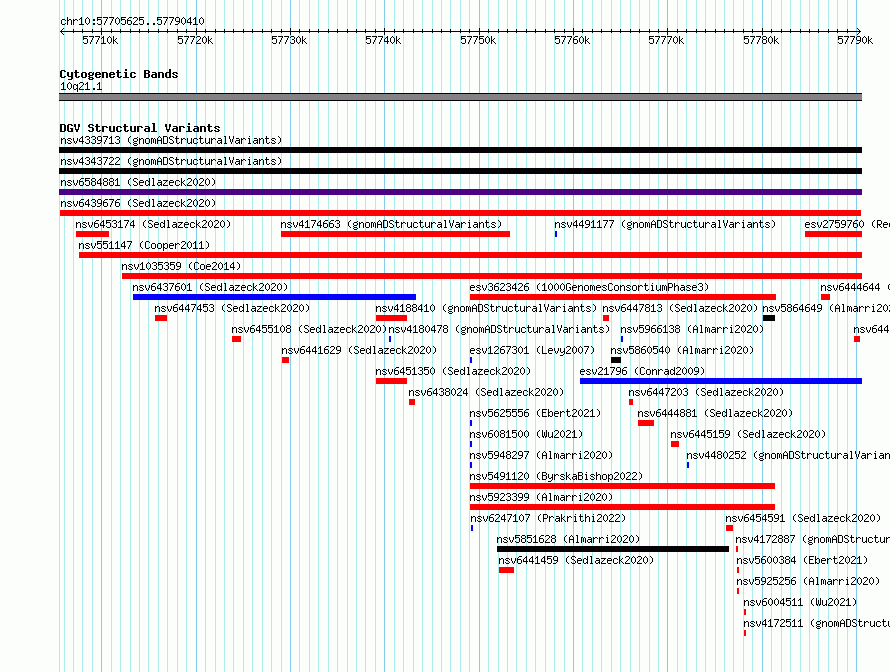This screenshot has width=890, height=672.
Task: Click red marker under nsv6445159
Action: pyautogui.click(x=675, y=444)
